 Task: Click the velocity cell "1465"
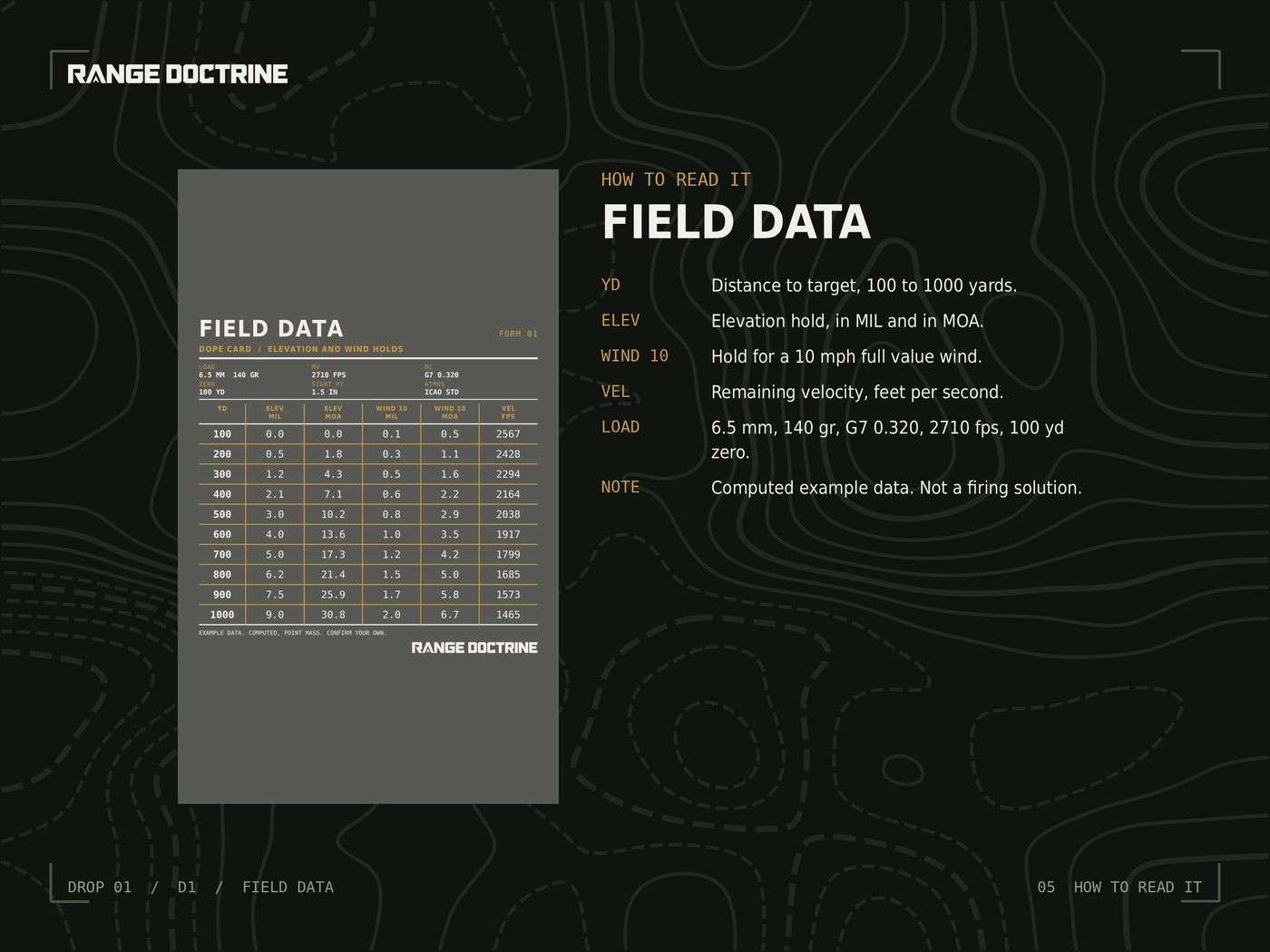[508, 615]
